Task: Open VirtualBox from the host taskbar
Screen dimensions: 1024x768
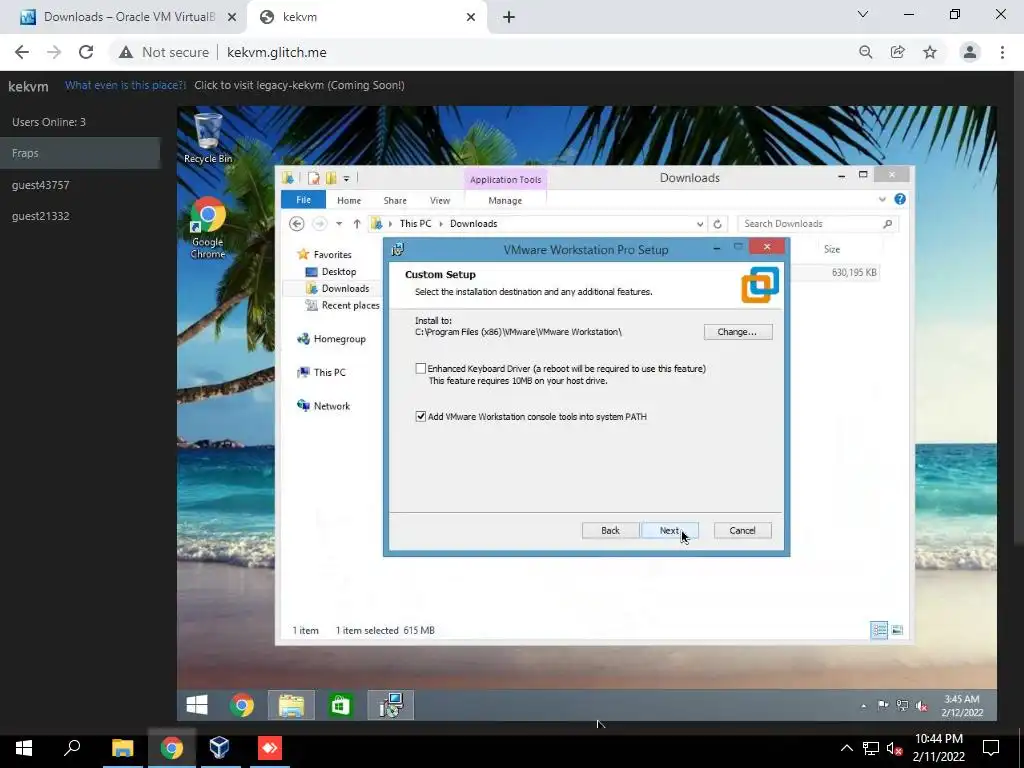Action: pyautogui.click(x=219, y=747)
